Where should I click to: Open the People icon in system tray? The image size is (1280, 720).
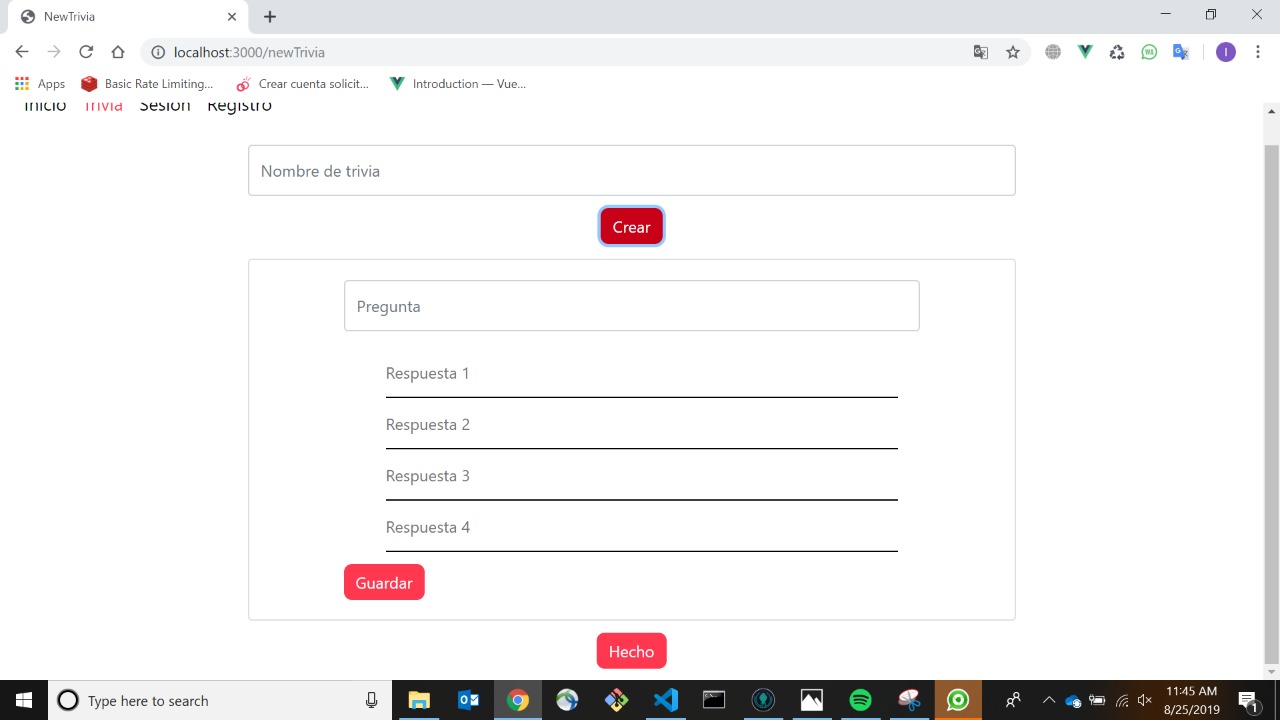1013,700
